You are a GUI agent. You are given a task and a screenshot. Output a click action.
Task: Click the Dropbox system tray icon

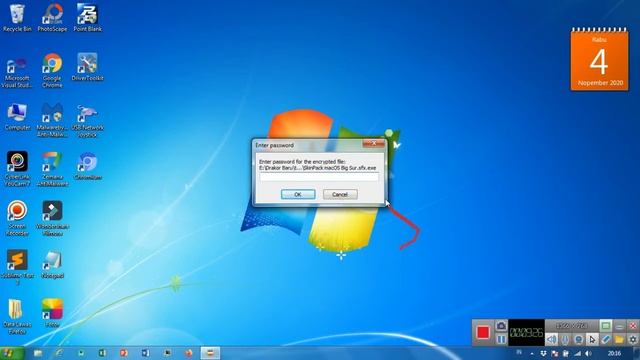(543, 353)
